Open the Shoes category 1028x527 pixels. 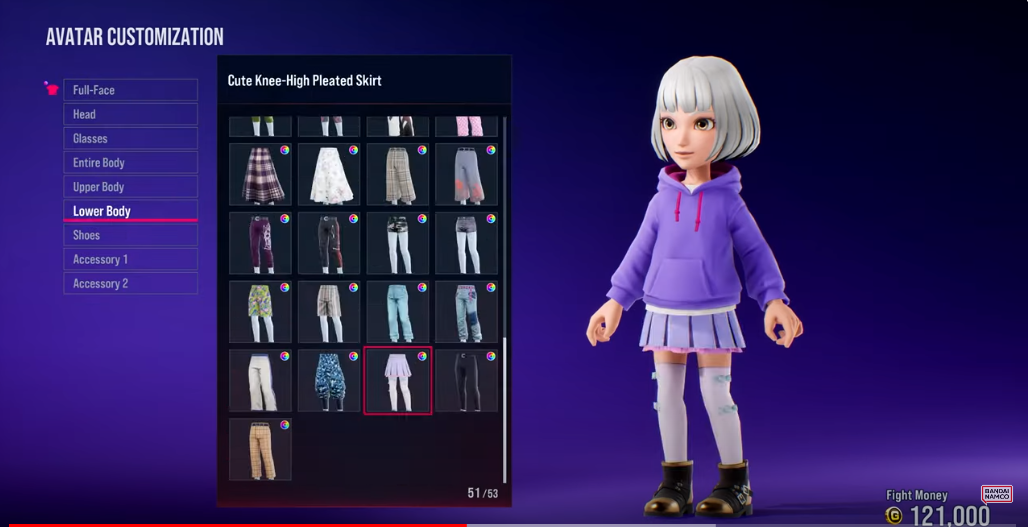130,235
